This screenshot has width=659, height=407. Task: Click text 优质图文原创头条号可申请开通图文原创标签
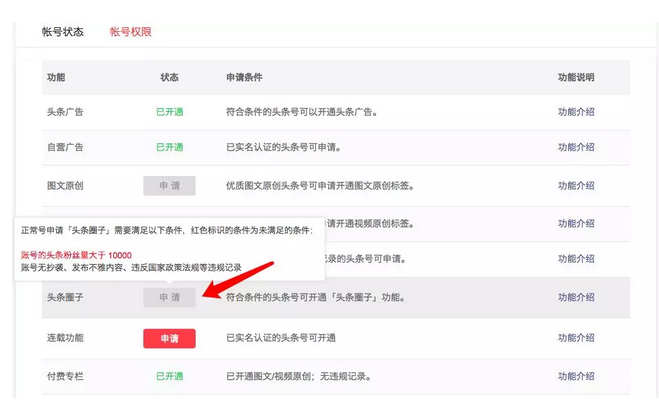pyautogui.click(x=320, y=185)
